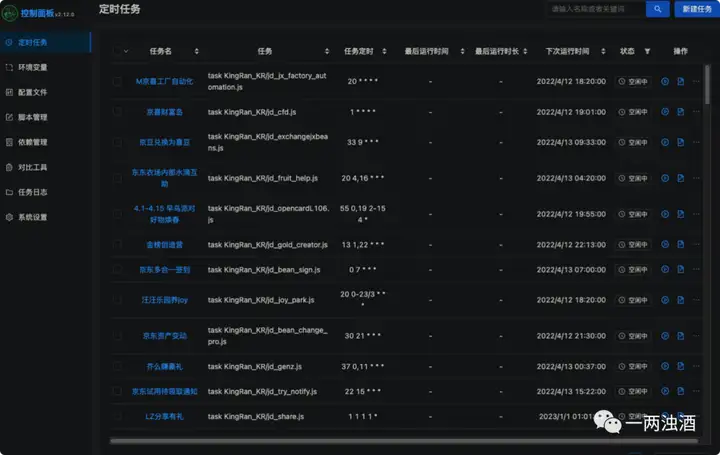Select checkbox for jd_exchangejxbeans.js row
The width and height of the screenshot is (720, 455).
point(118,142)
